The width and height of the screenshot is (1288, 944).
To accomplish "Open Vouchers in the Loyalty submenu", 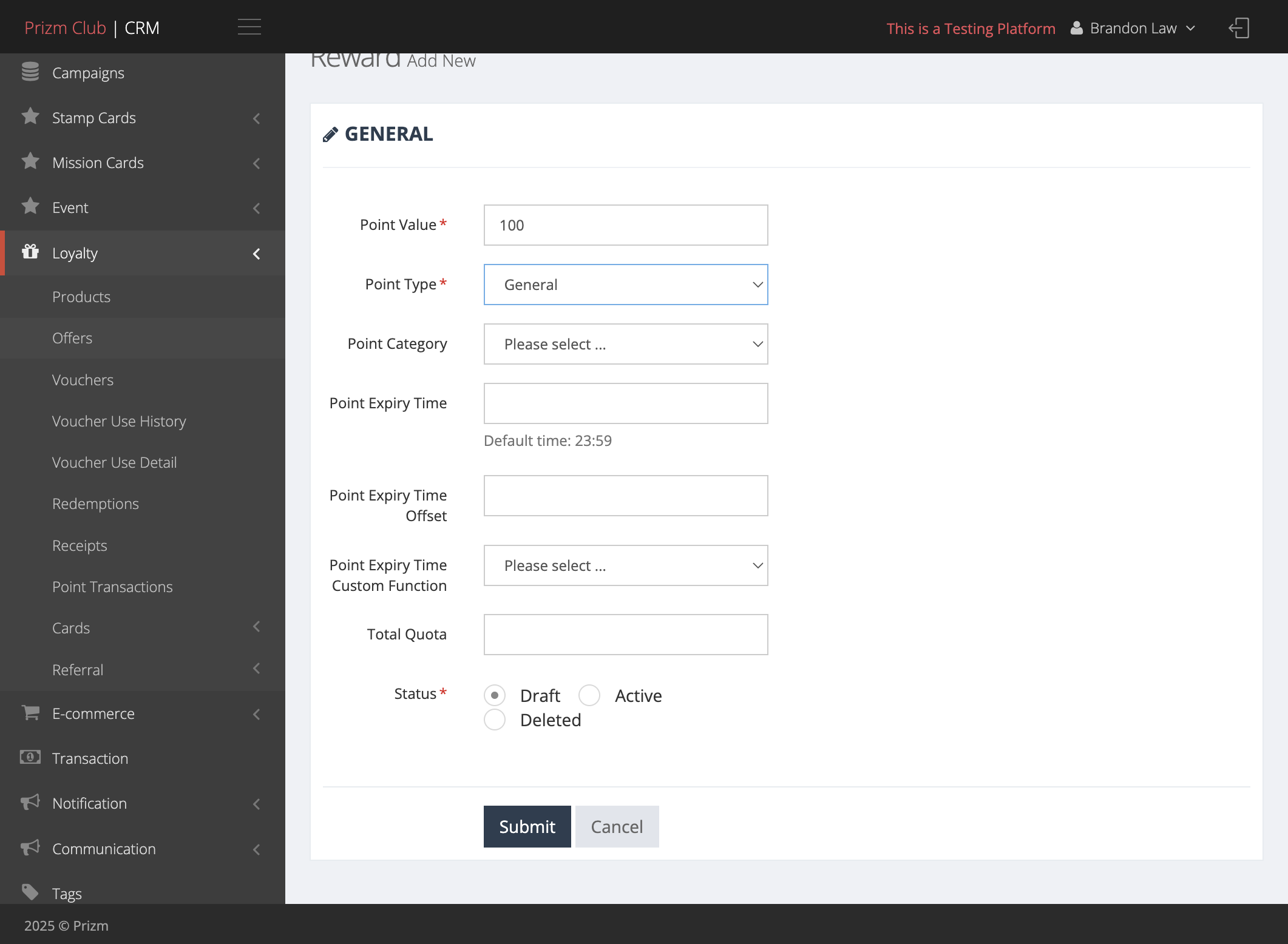I will coord(83,380).
